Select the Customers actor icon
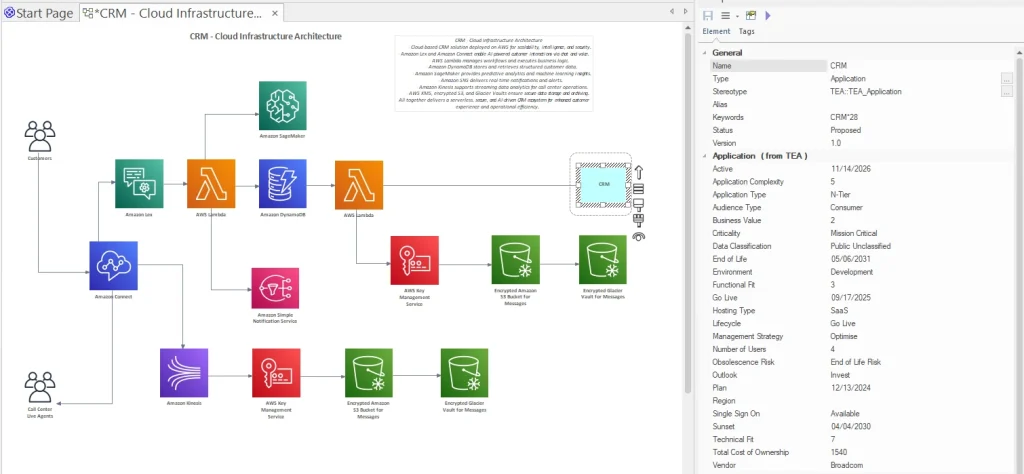Viewport: 1024px width, 474px height. [40, 137]
